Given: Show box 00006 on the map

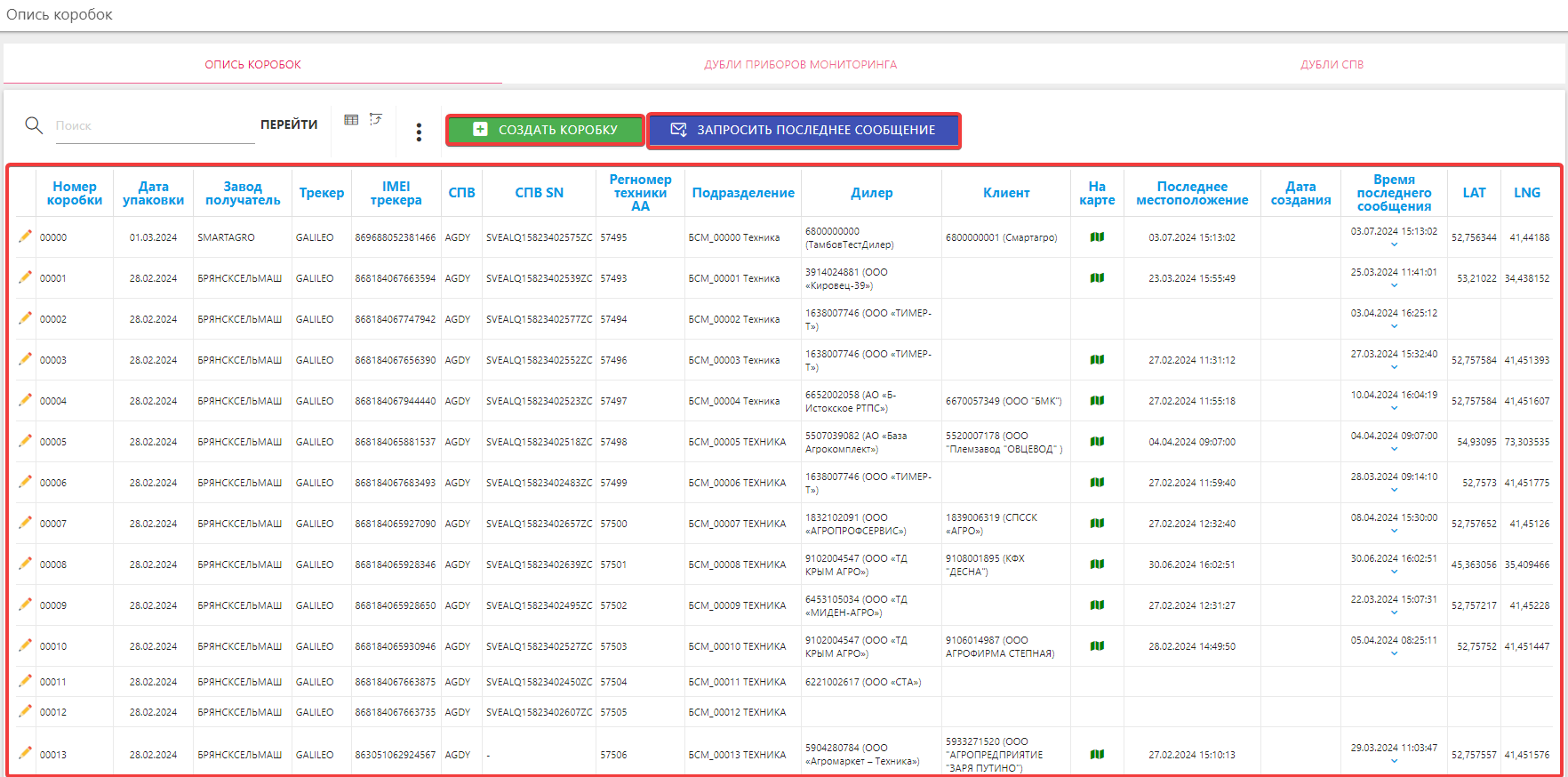Looking at the screenshot, I should (1097, 483).
